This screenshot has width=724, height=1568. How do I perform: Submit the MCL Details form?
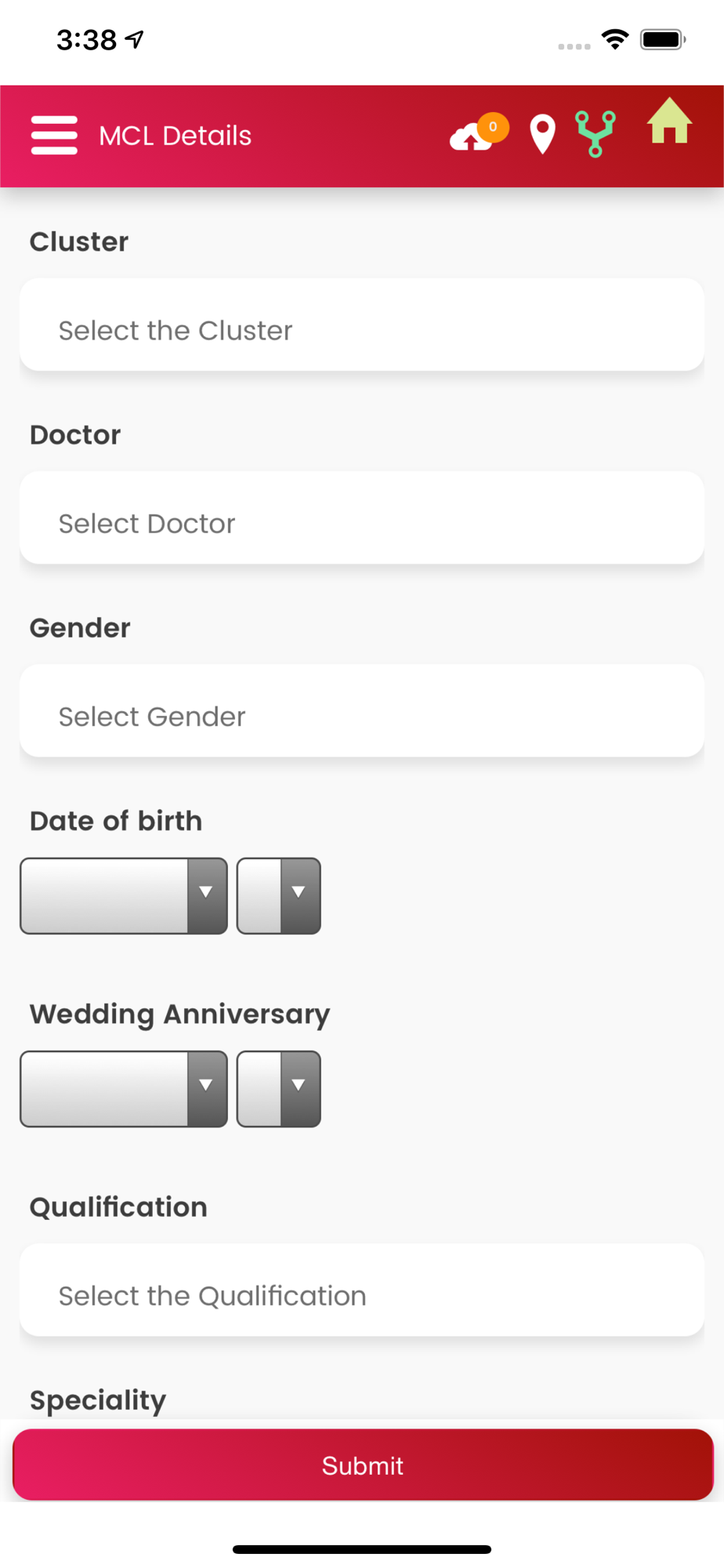[x=363, y=1465]
